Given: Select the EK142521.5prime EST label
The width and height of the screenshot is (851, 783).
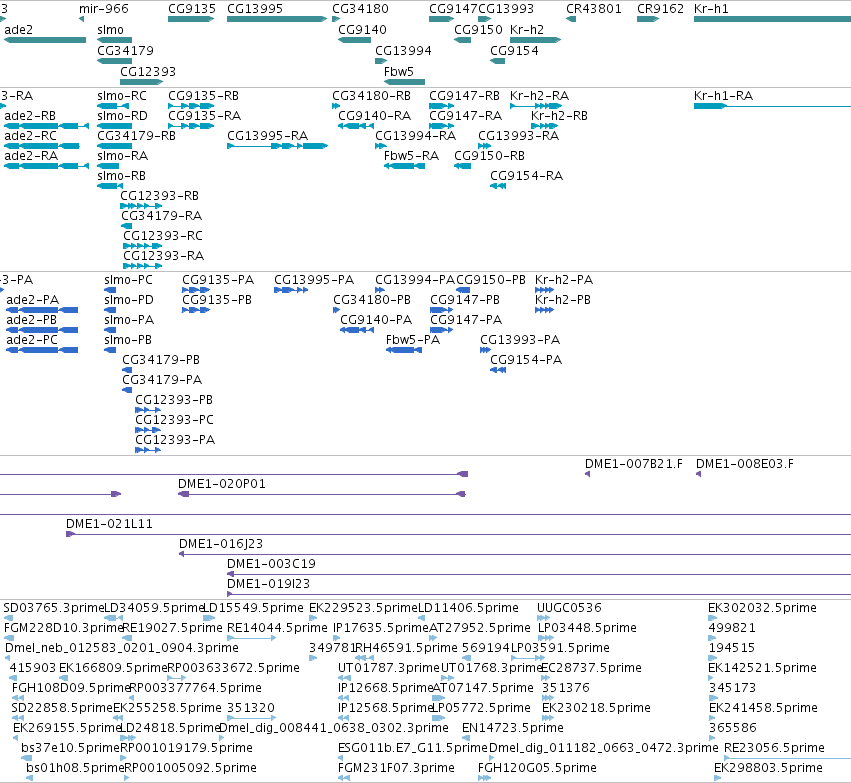Looking at the screenshot, I should tap(763, 668).
